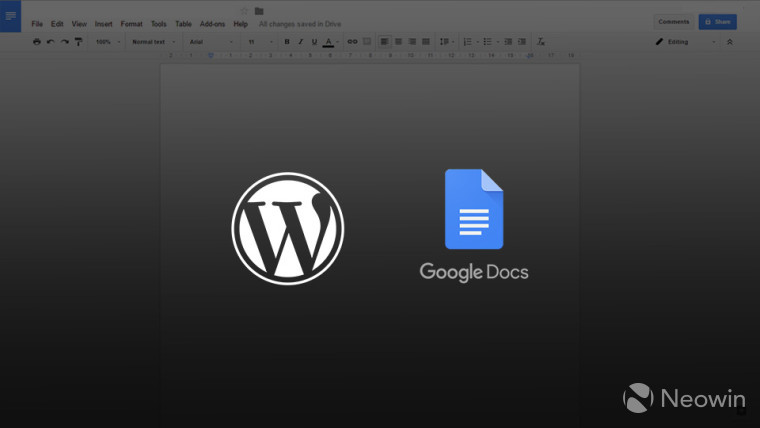Open line spacing options

tap(446, 42)
